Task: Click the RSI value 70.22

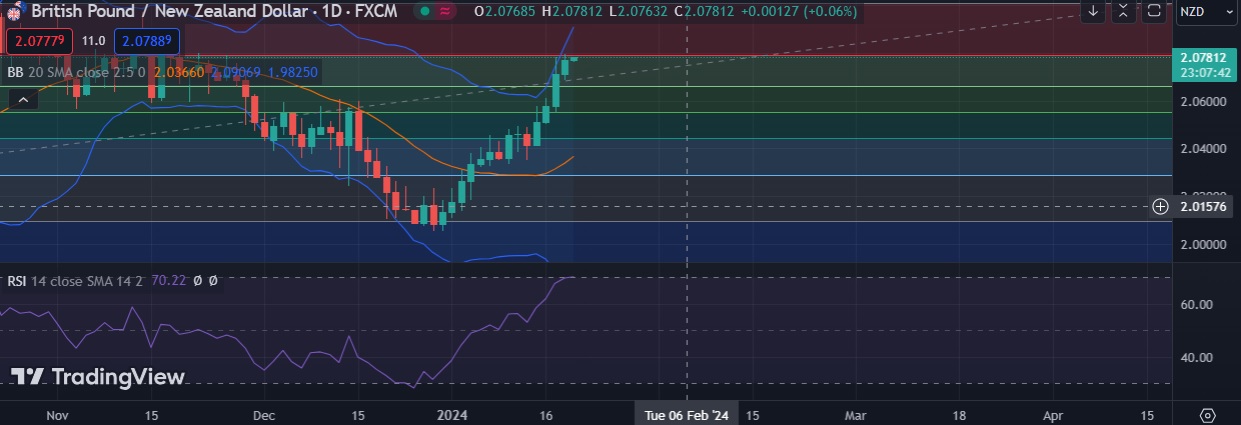Action: 168,281
